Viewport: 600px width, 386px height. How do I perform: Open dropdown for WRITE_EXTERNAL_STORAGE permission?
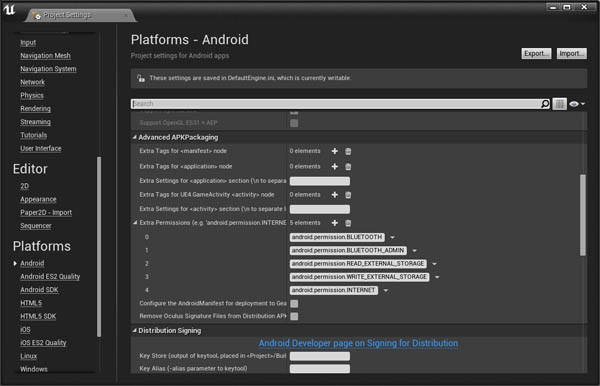[437, 277]
